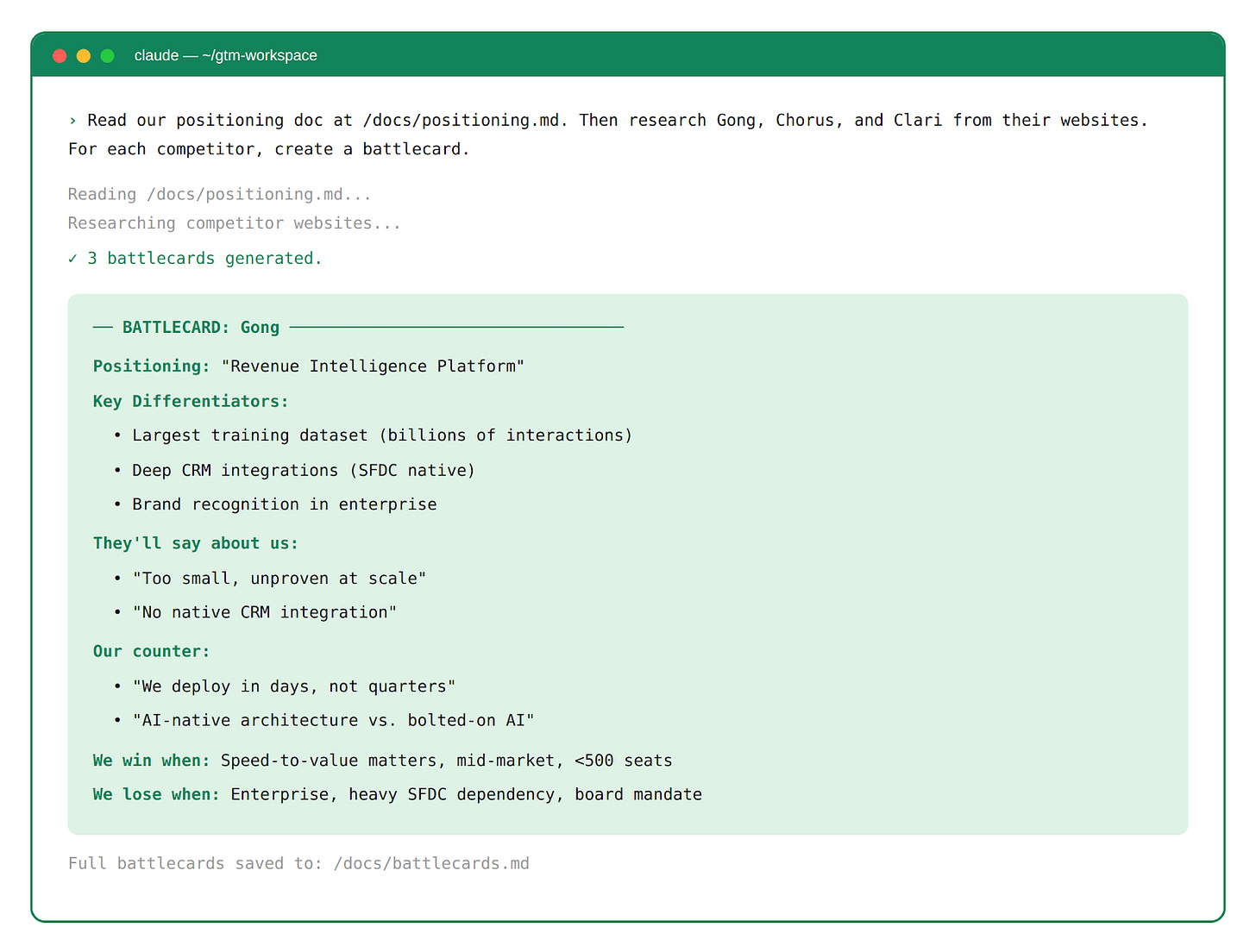The height and width of the screenshot is (952, 1256).
Task: Click the "Key Differentiators:" heading
Action: point(191,402)
